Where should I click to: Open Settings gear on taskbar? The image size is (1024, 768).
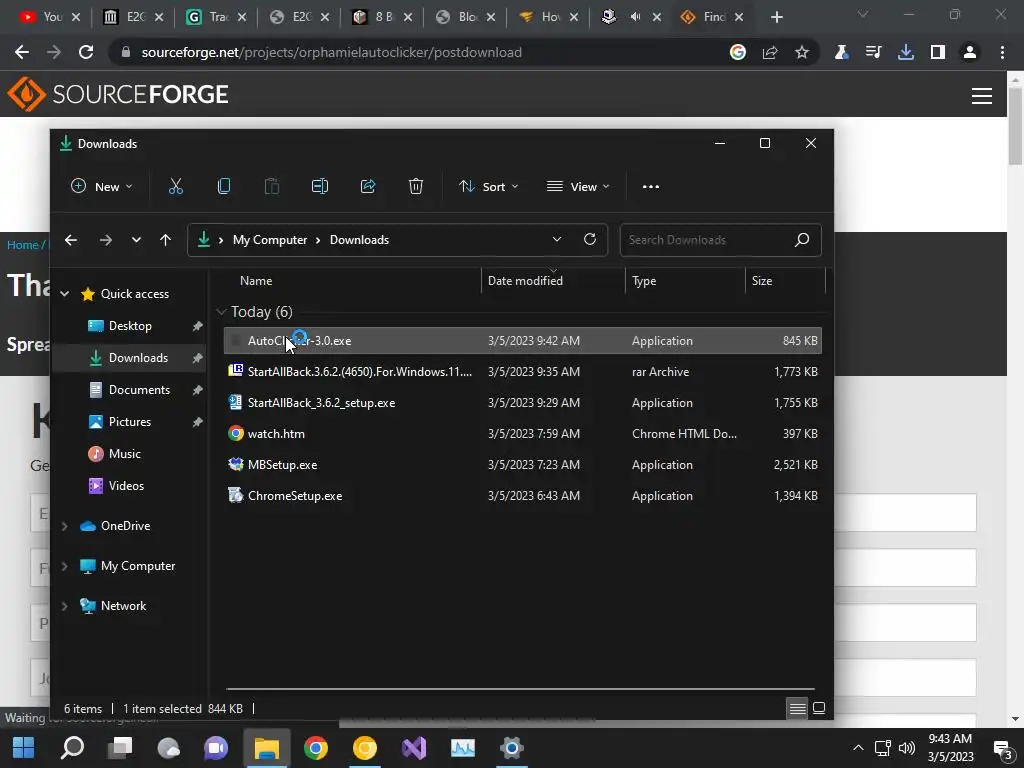pos(512,748)
